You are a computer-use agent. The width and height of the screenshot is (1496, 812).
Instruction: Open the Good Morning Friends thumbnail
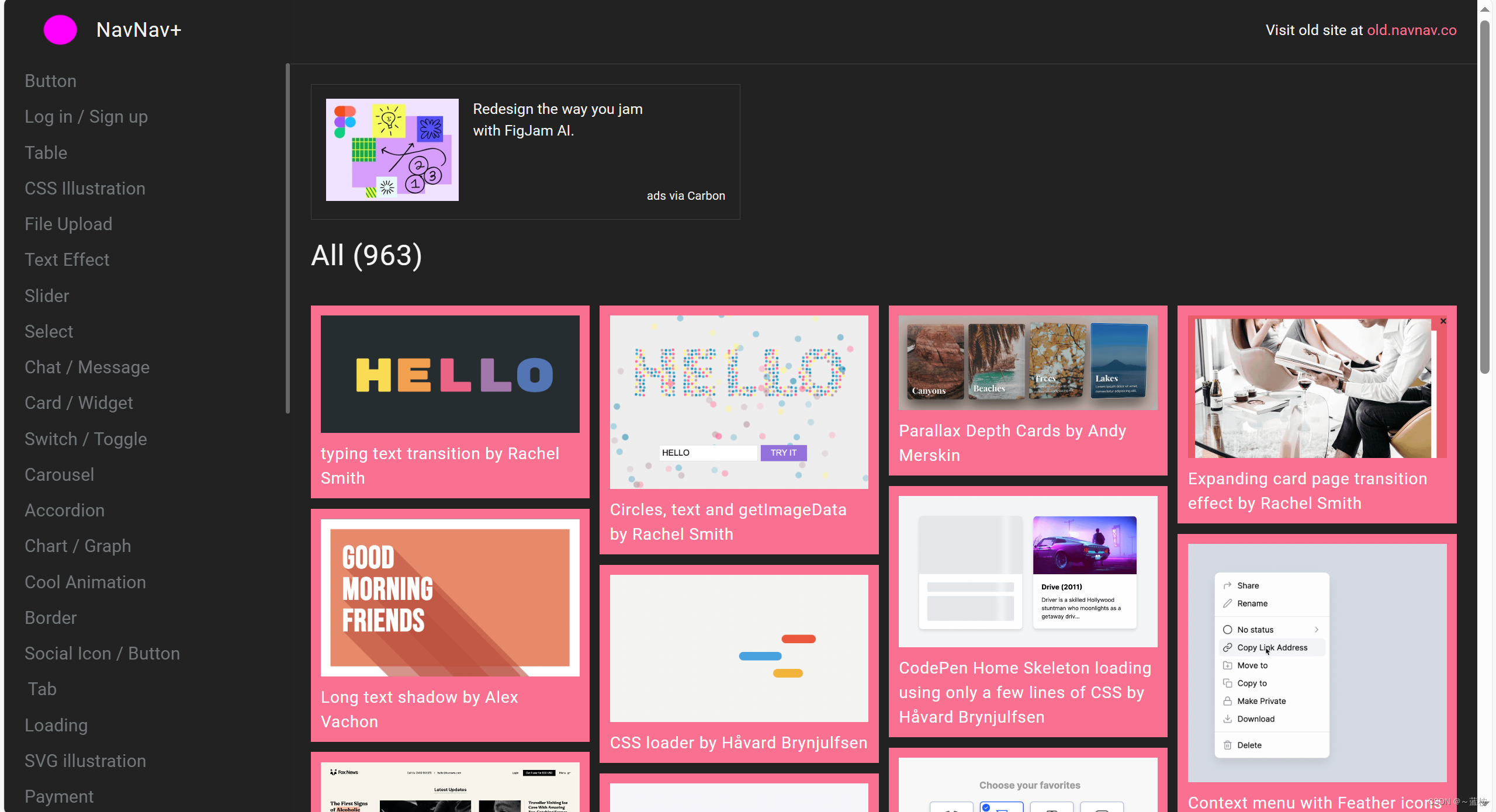[x=450, y=598]
